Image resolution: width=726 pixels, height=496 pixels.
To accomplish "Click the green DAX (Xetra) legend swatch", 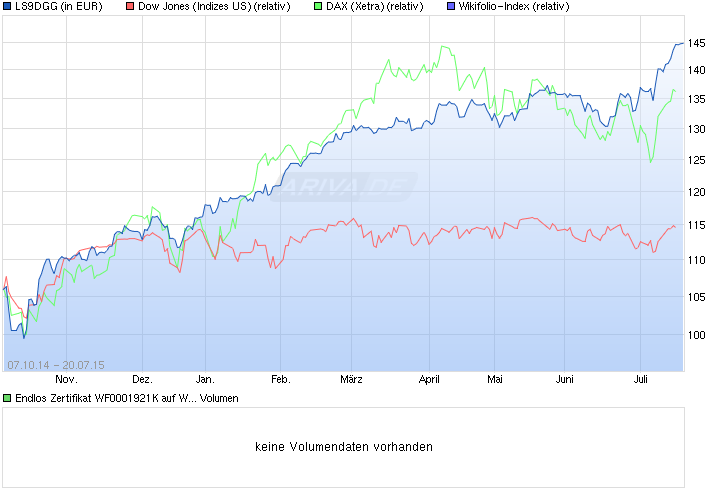I will (318, 7).
